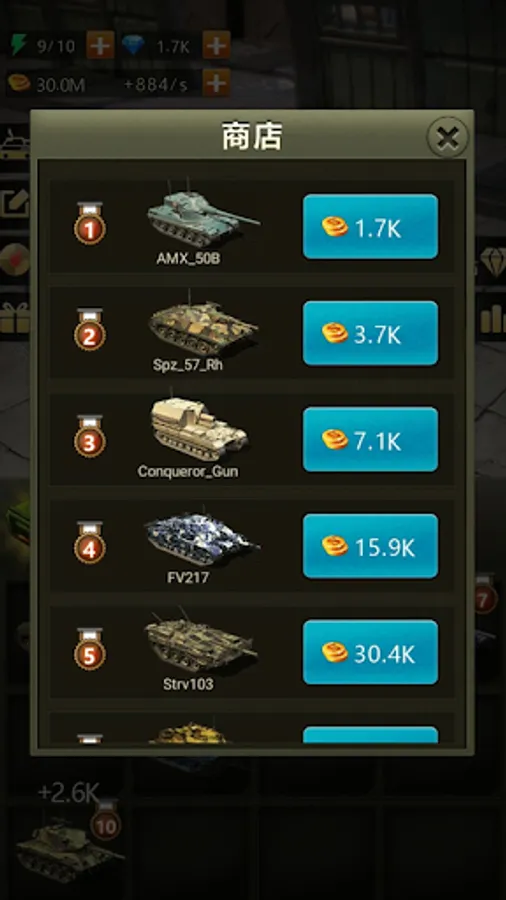The image size is (506, 900).
Task: Close the shop dialog with the X
Action: pyautogui.click(x=447, y=137)
